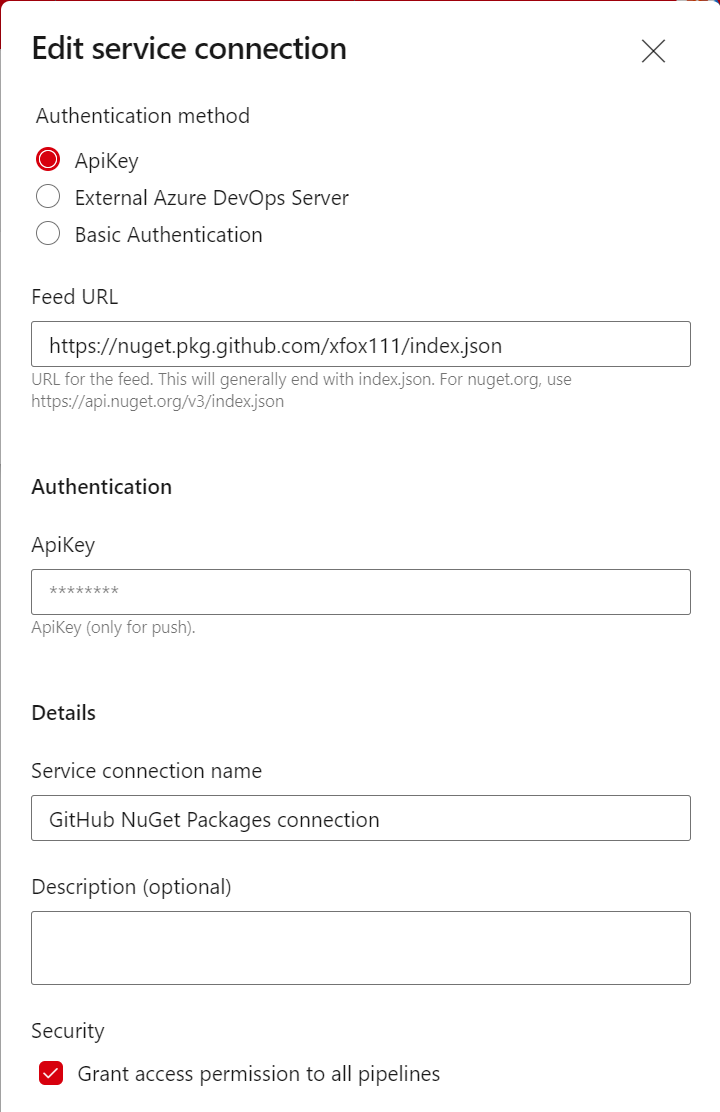The image size is (720, 1112).
Task: Click the Edit service connection title
Action: pyautogui.click(x=188, y=48)
